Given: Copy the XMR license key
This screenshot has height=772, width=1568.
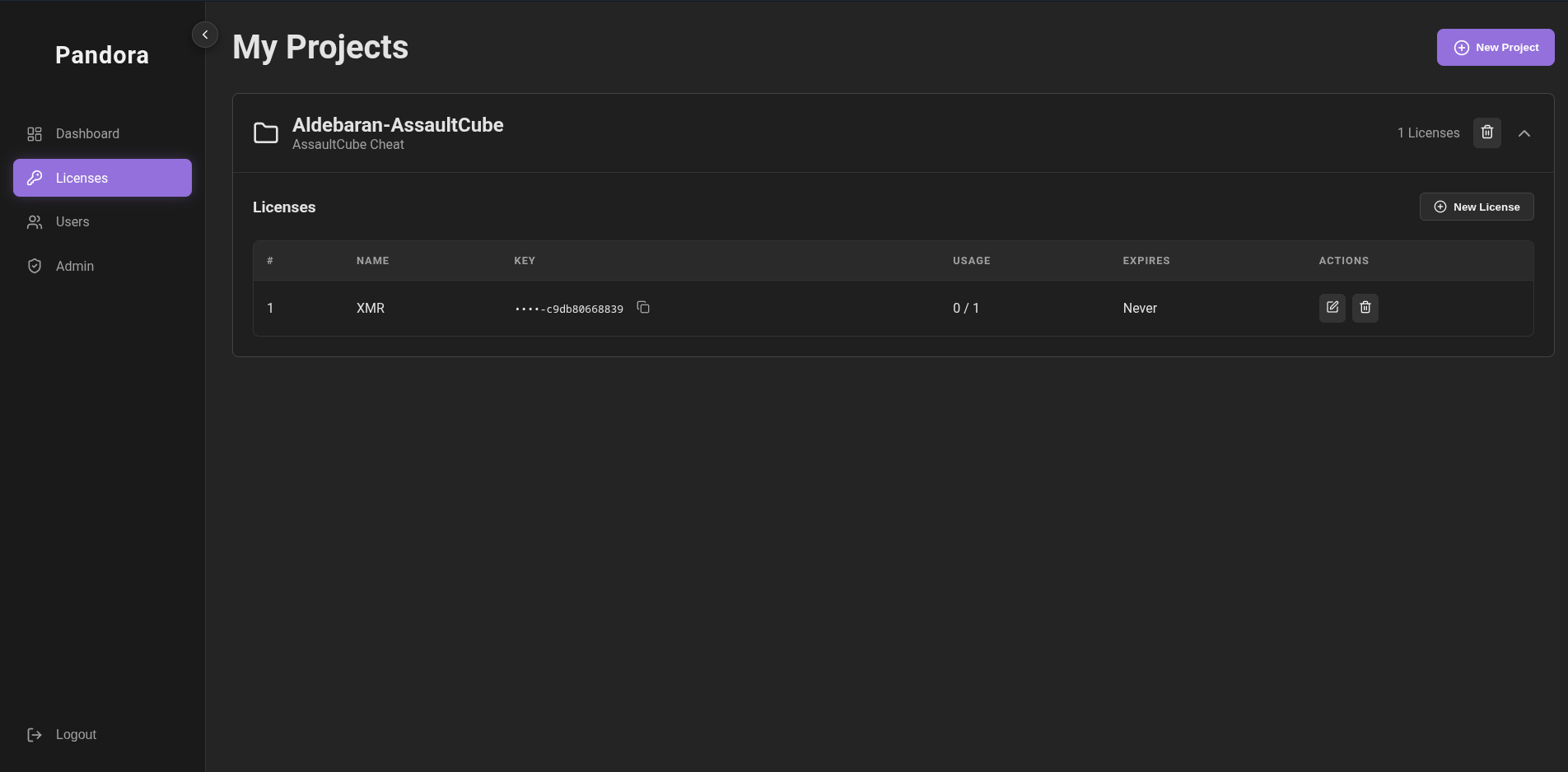Looking at the screenshot, I should pyautogui.click(x=643, y=308).
